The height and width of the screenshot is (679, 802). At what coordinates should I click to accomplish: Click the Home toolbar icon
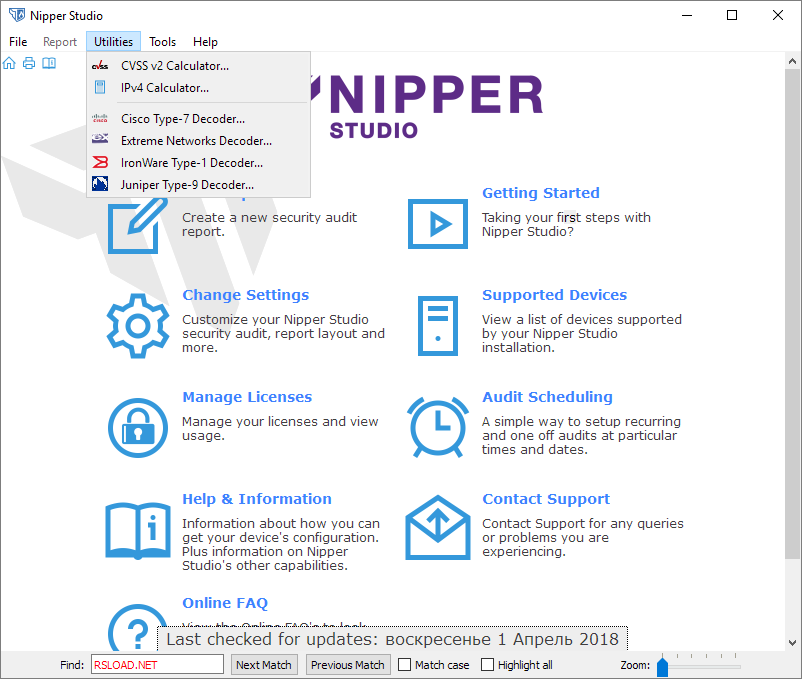coord(9,63)
